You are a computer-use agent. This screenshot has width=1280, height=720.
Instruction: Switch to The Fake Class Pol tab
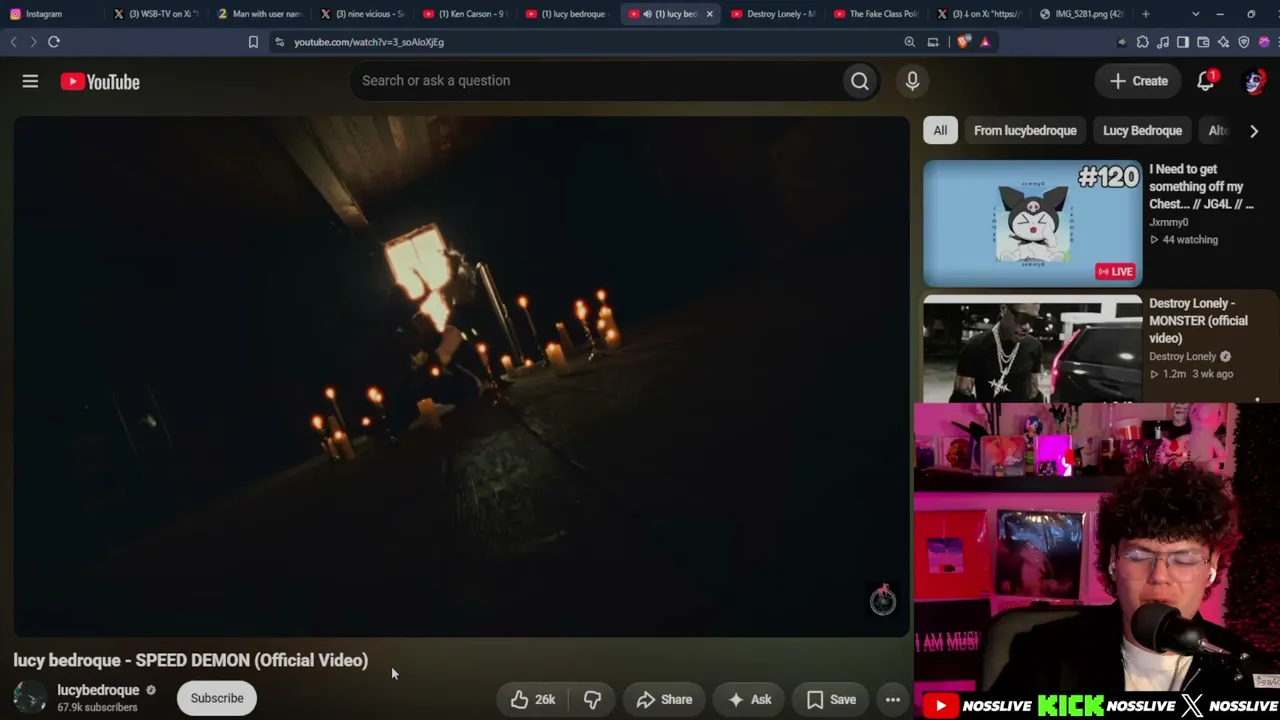pos(877,14)
